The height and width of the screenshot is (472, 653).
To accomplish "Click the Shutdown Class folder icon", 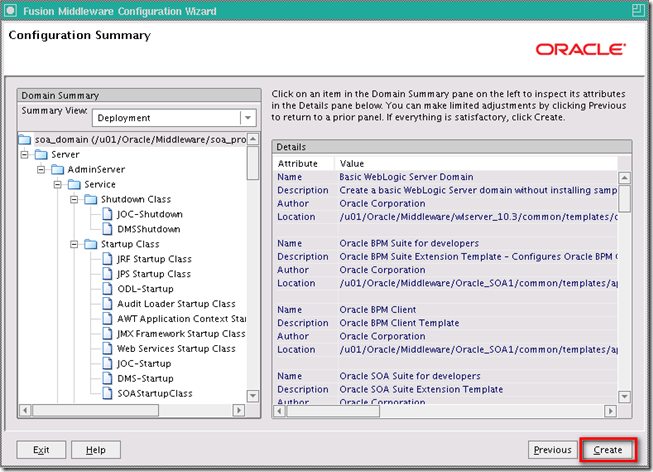I will coord(91,200).
